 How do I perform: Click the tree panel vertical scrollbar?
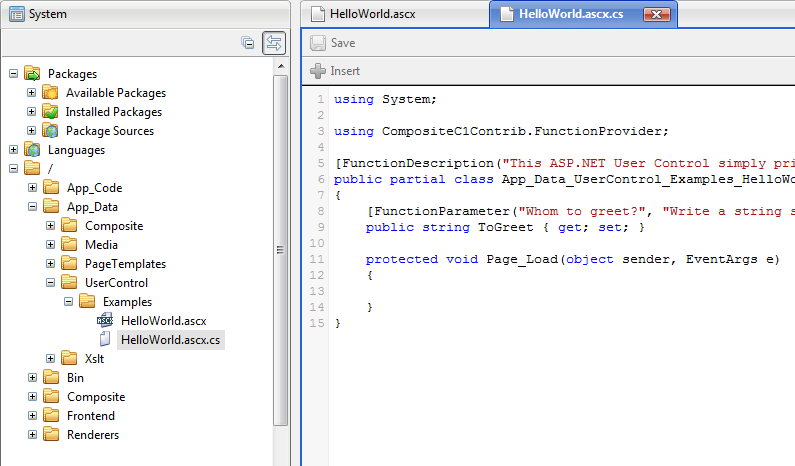(281, 250)
